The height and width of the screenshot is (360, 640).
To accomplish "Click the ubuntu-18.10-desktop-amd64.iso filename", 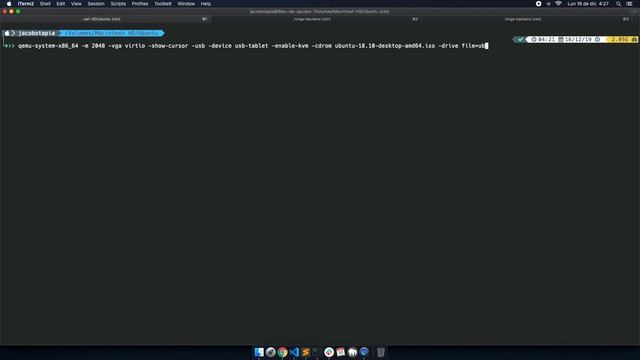I will (385, 46).
